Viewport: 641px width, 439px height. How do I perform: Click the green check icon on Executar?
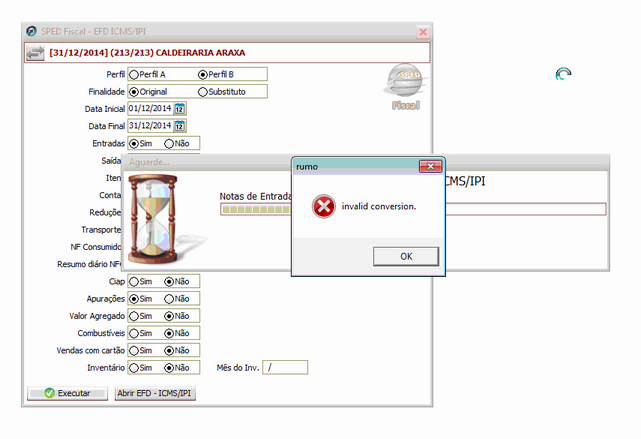click(49, 393)
